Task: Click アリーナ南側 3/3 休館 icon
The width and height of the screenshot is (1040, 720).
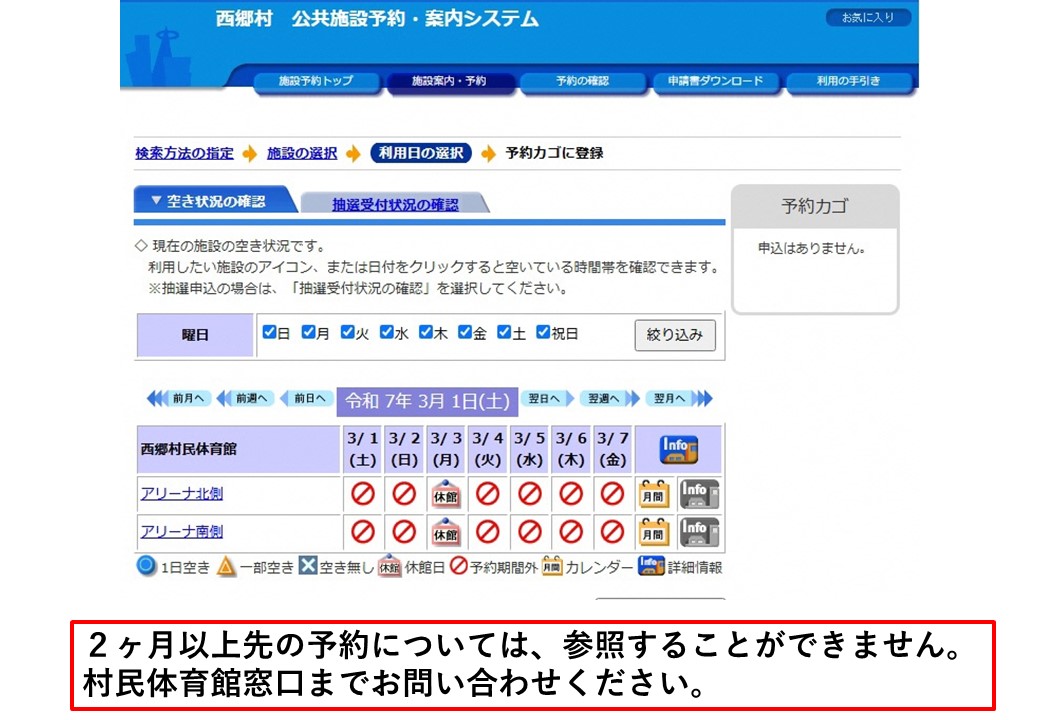Action: pos(446,532)
